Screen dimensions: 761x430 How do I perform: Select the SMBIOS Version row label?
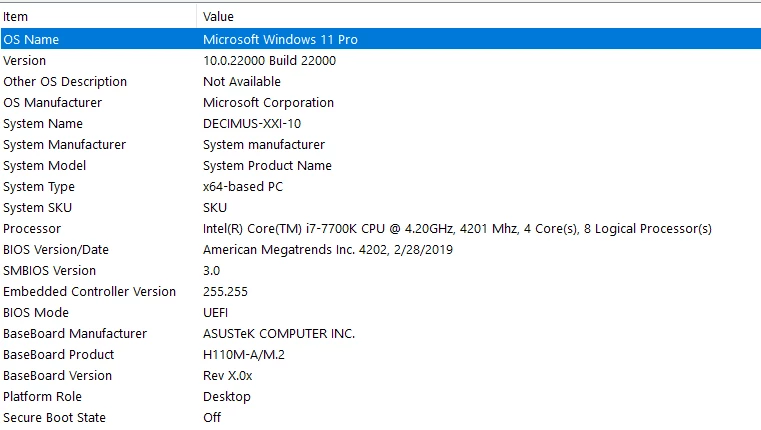click(x=50, y=270)
